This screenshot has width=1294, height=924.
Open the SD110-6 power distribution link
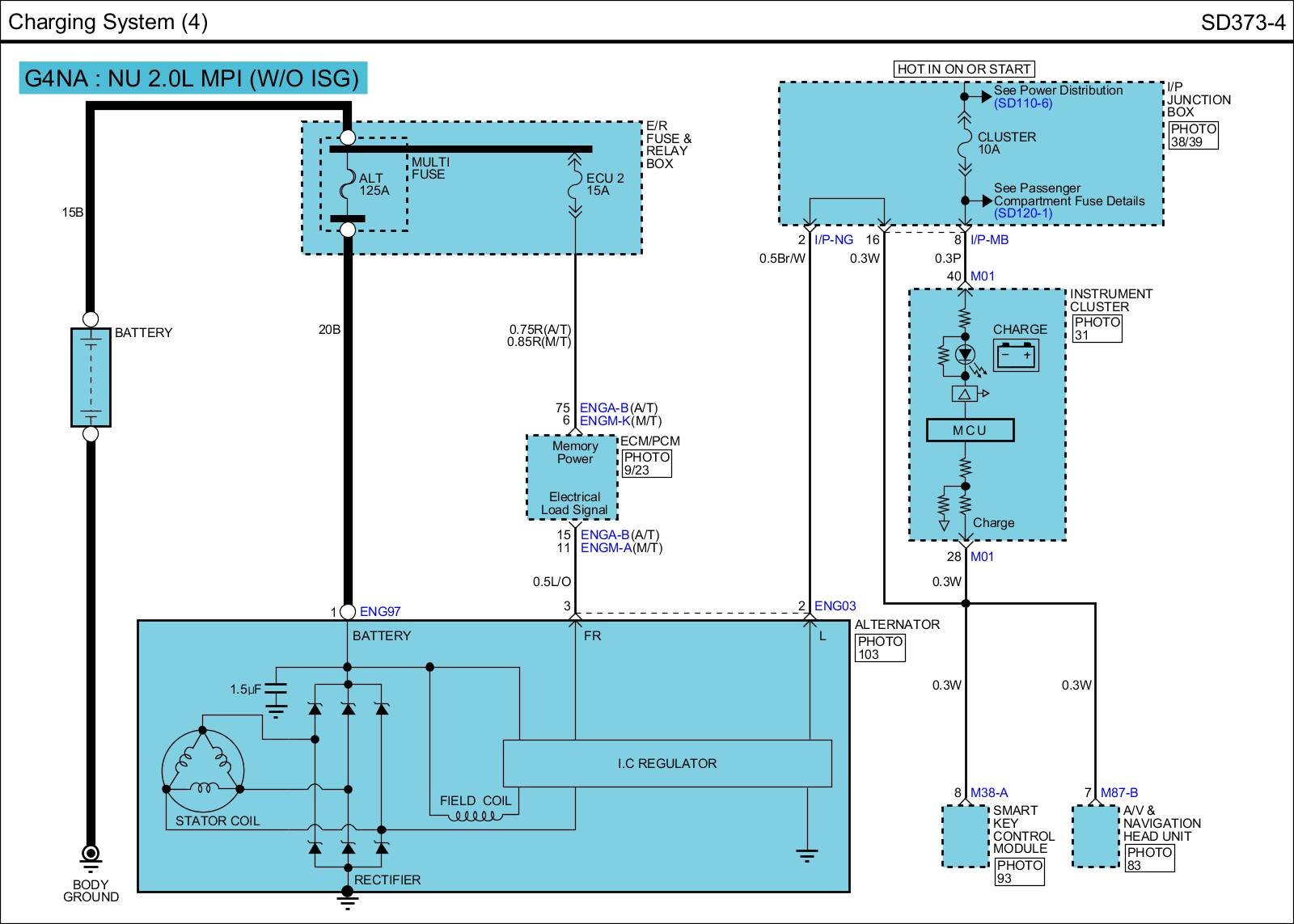click(x=1023, y=103)
